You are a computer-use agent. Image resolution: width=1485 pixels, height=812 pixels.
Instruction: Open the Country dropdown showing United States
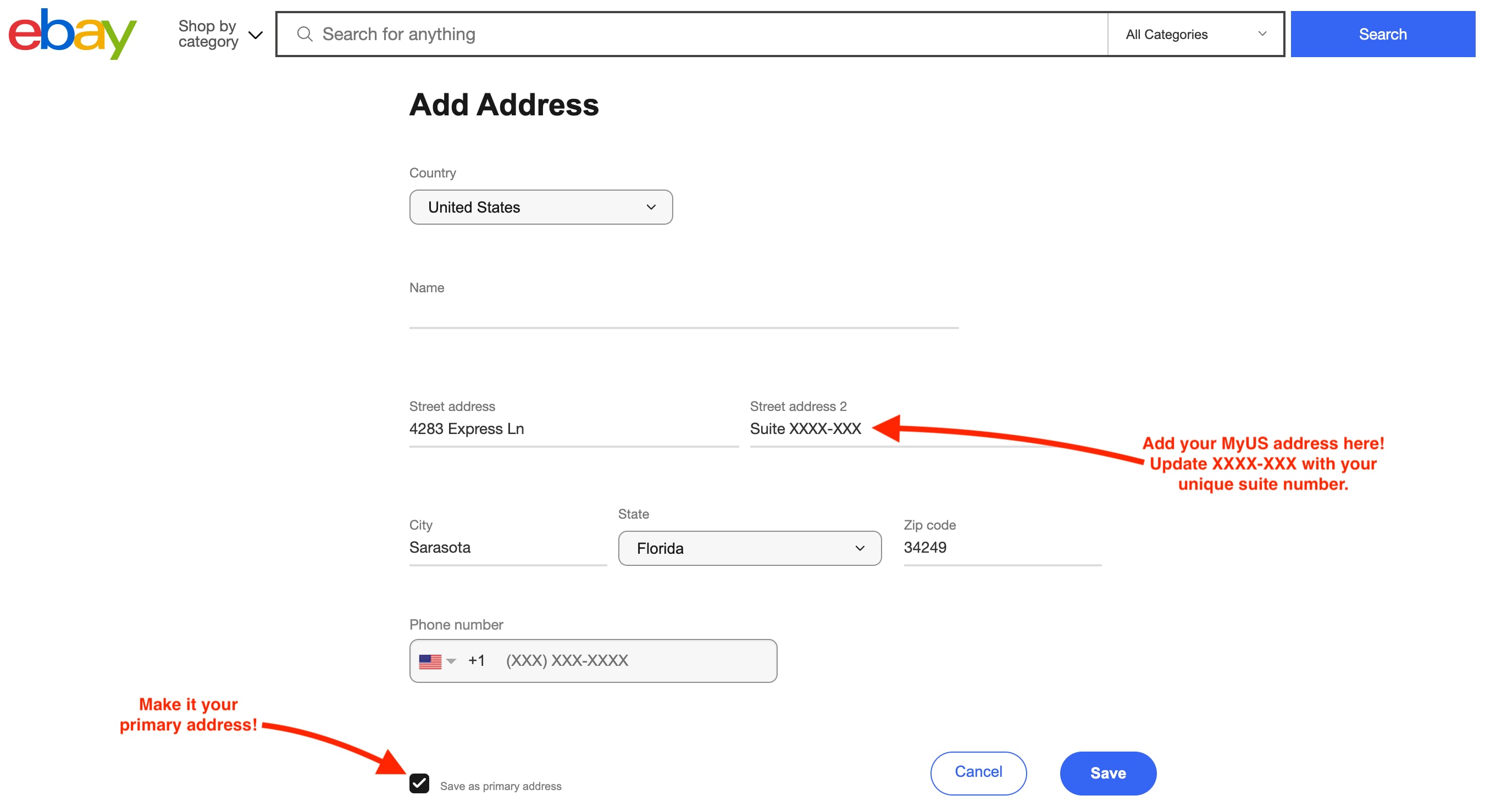(x=541, y=207)
